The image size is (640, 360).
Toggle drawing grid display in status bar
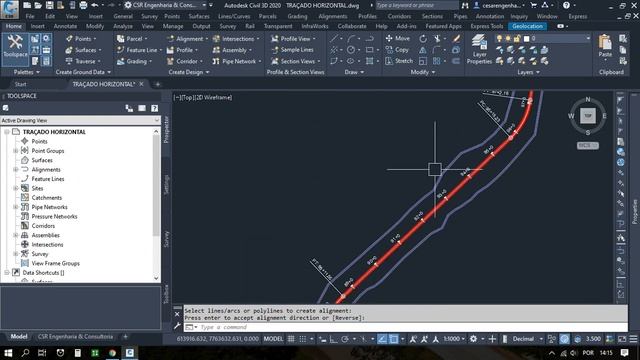pyautogui.click(x=291, y=339)
